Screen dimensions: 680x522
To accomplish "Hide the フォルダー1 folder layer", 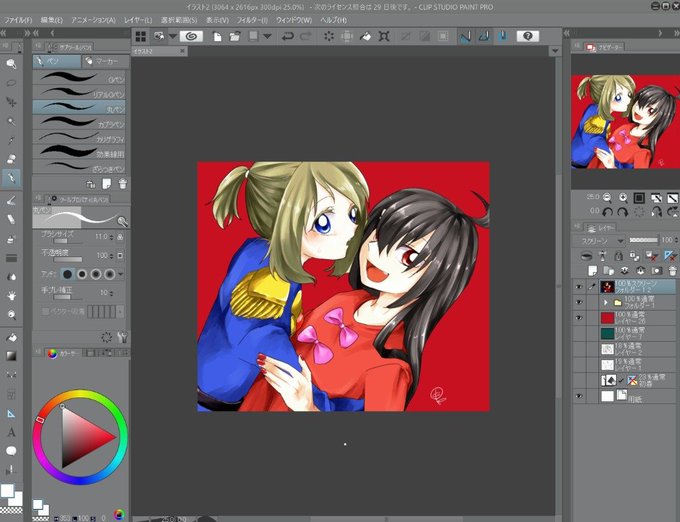I will 579,303.
